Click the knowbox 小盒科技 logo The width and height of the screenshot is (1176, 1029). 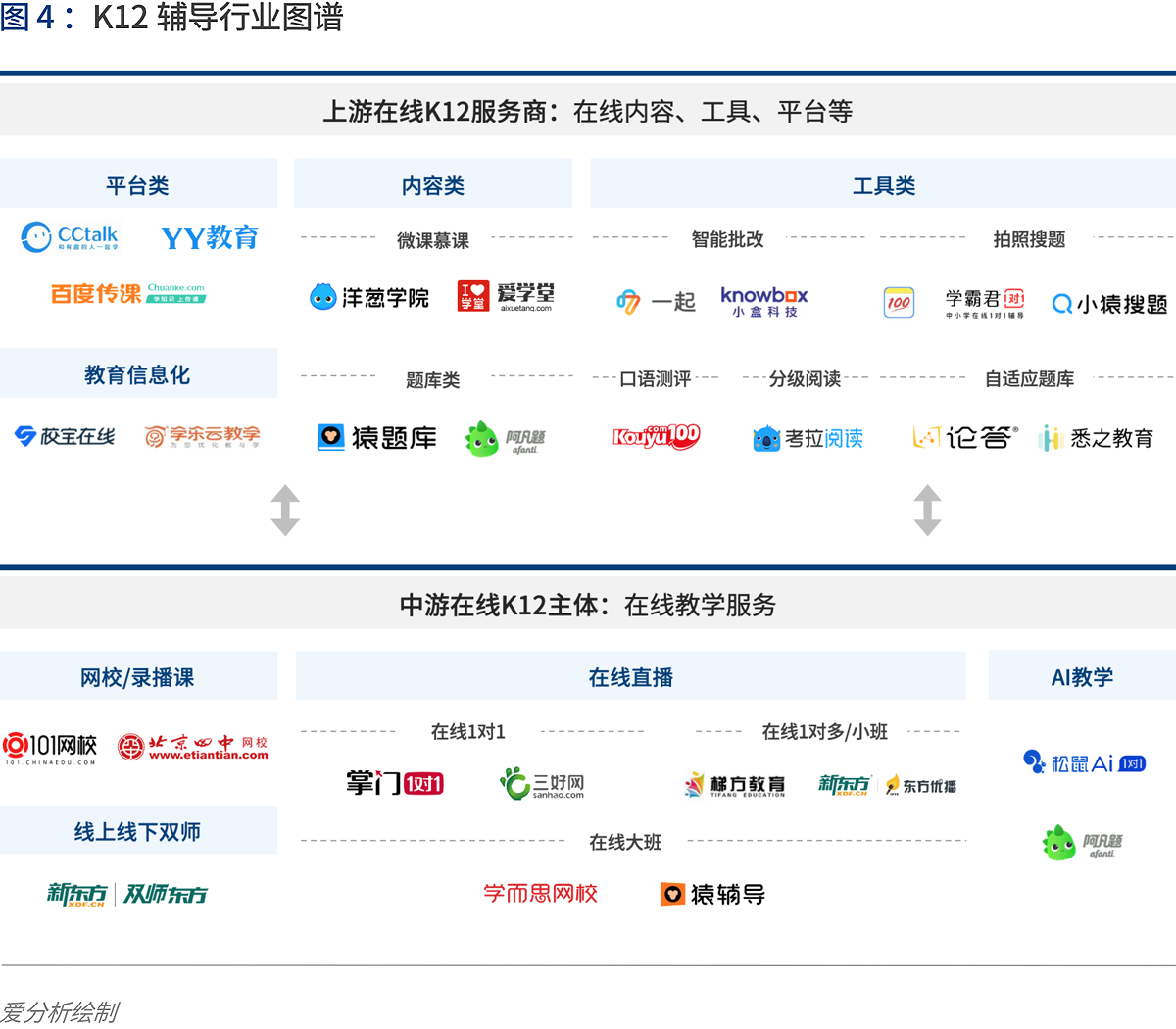pos(764,301)
